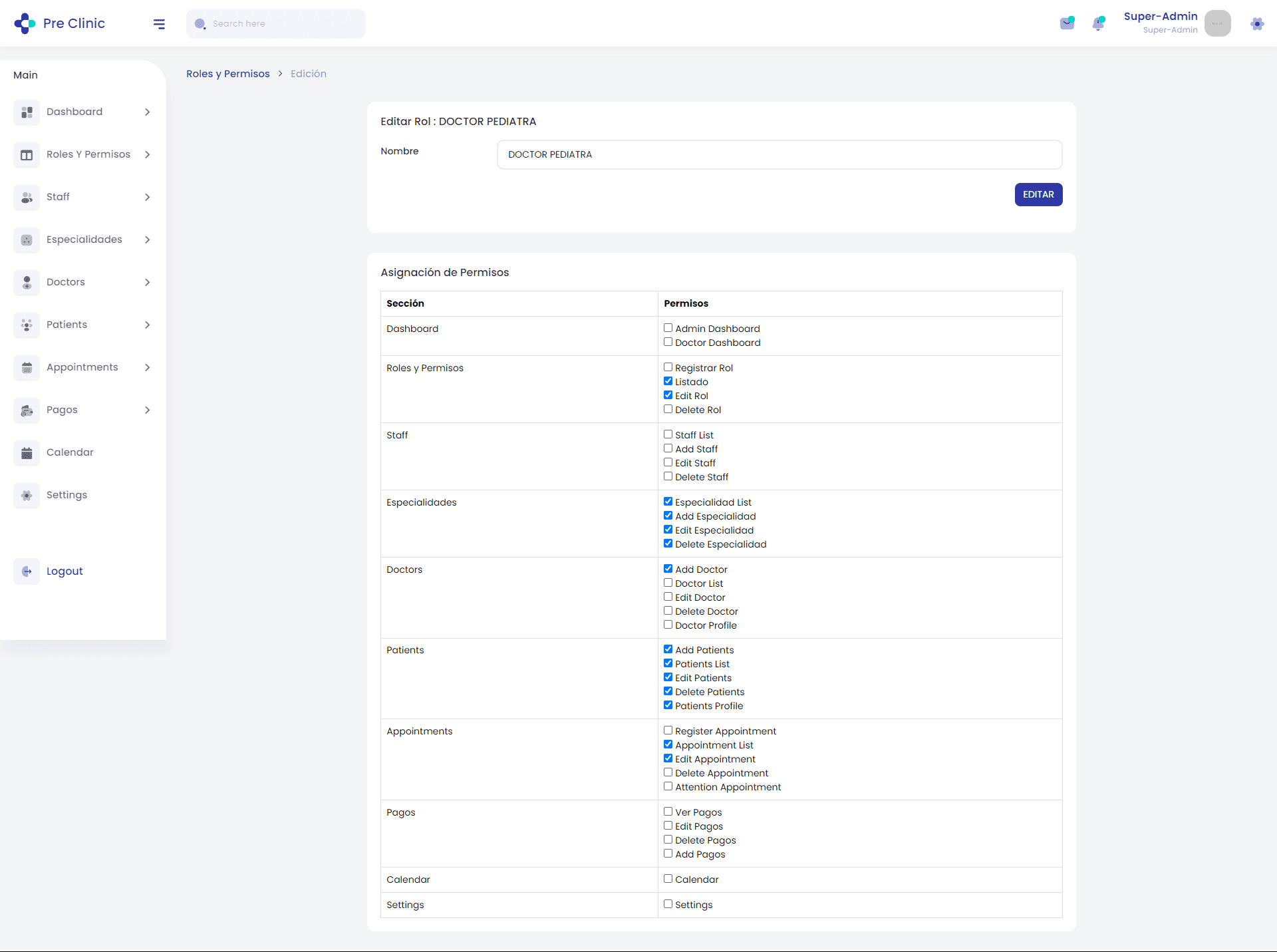Click the EDITAR button
This screenshot has height=952, width=1277.
[1038, 194]
